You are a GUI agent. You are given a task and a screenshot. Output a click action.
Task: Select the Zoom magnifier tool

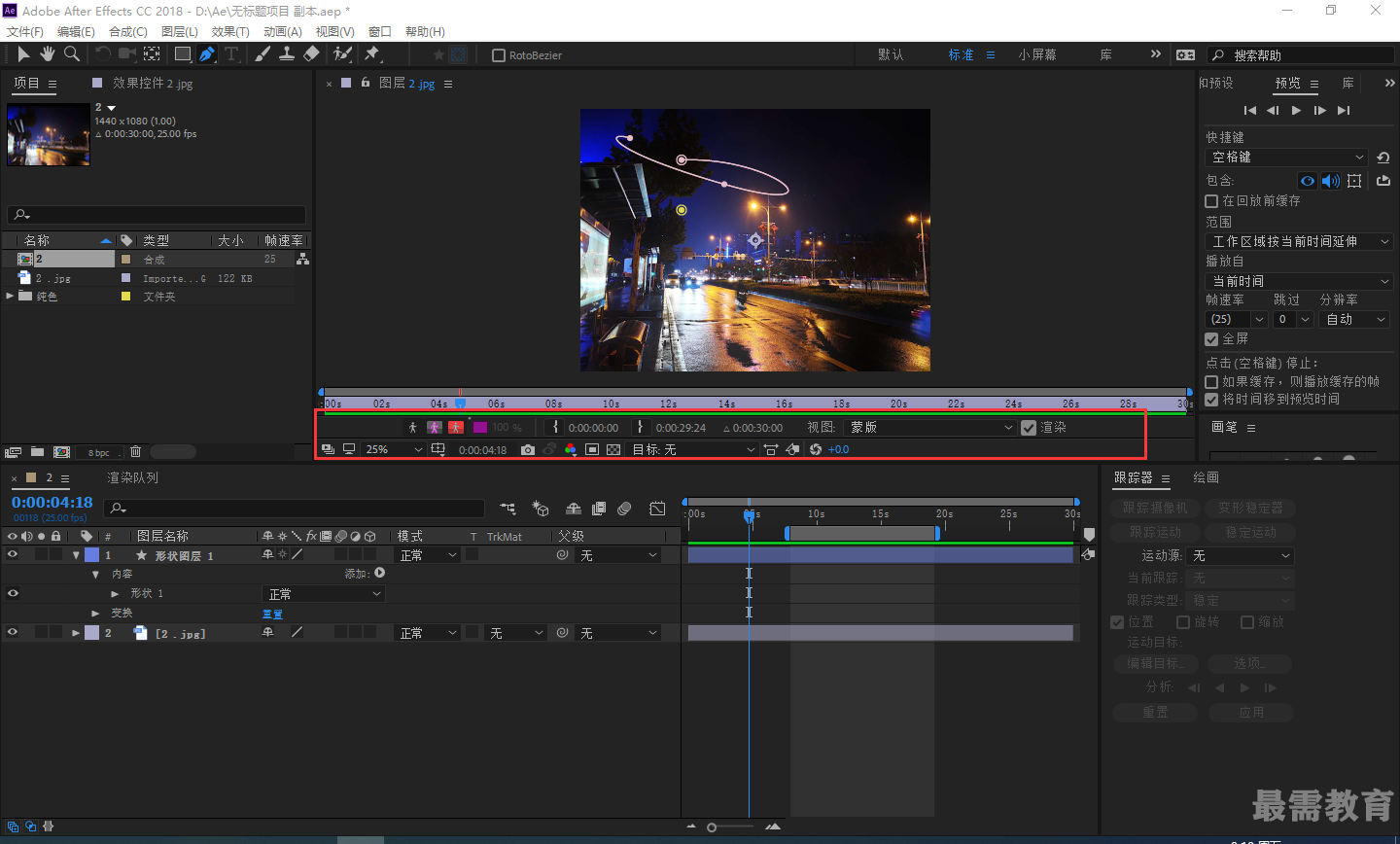72,54
